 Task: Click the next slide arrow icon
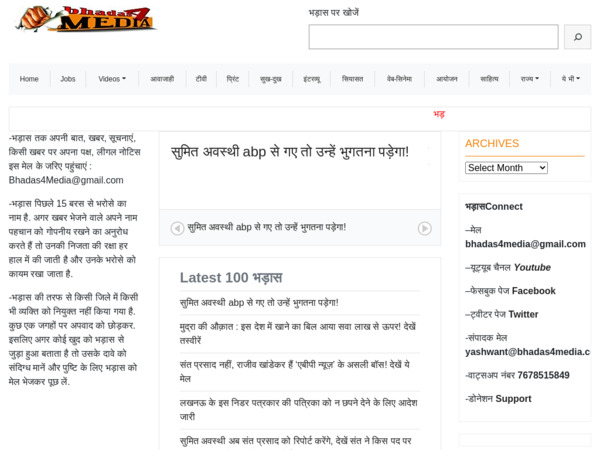(x=424, y=228)
